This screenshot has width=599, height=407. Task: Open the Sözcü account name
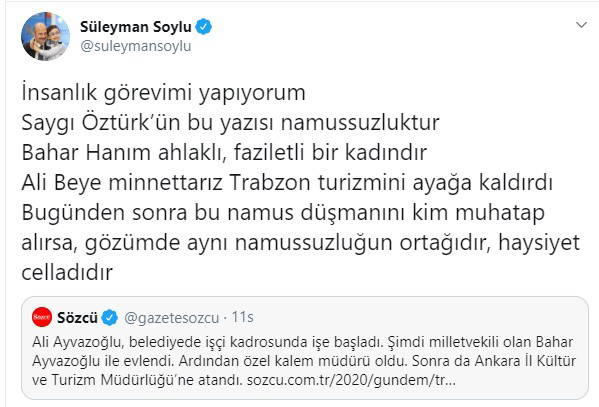(77, 318)
